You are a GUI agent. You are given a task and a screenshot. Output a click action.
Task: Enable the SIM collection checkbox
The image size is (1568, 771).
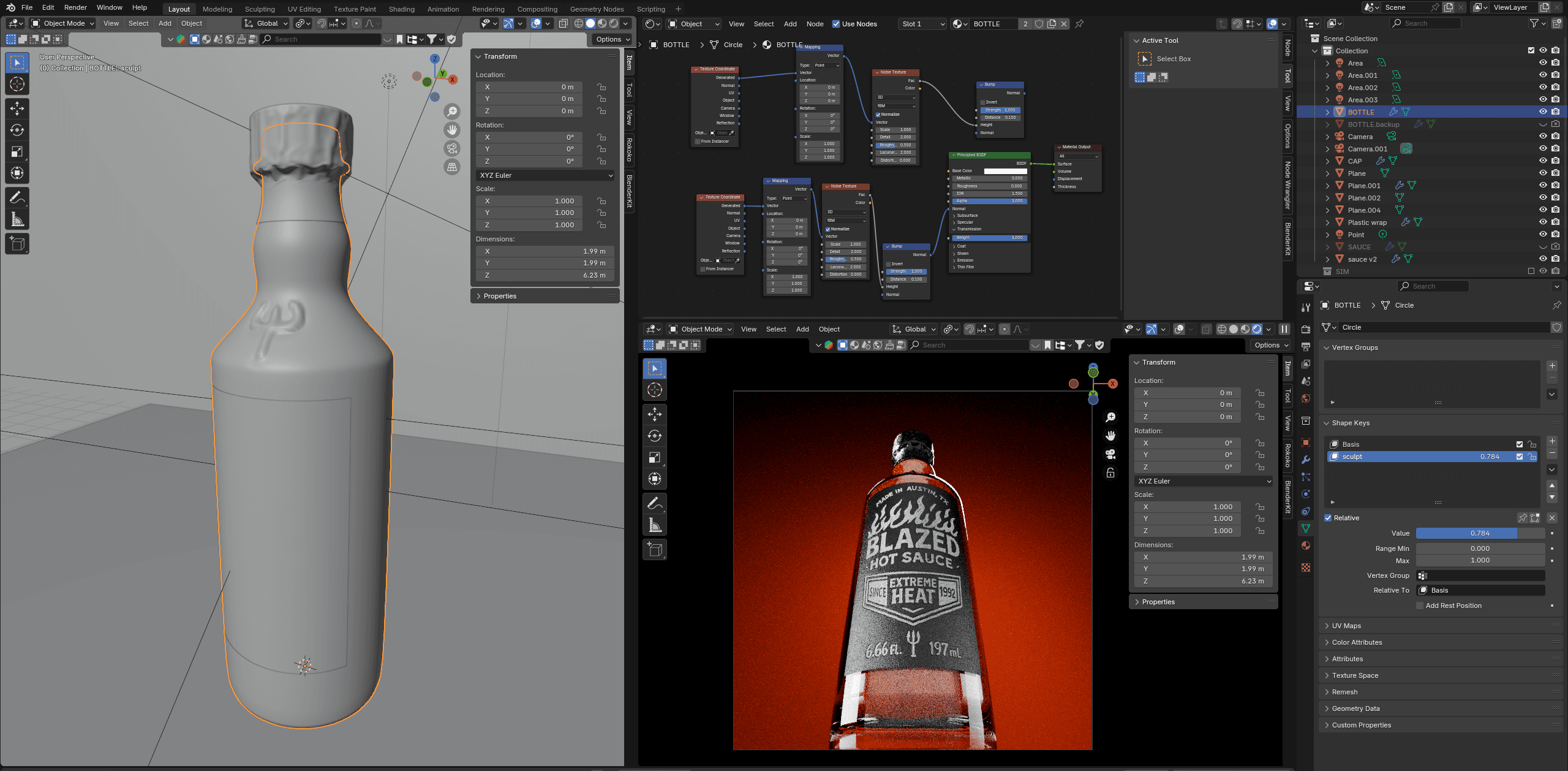tap(1531, 272)
